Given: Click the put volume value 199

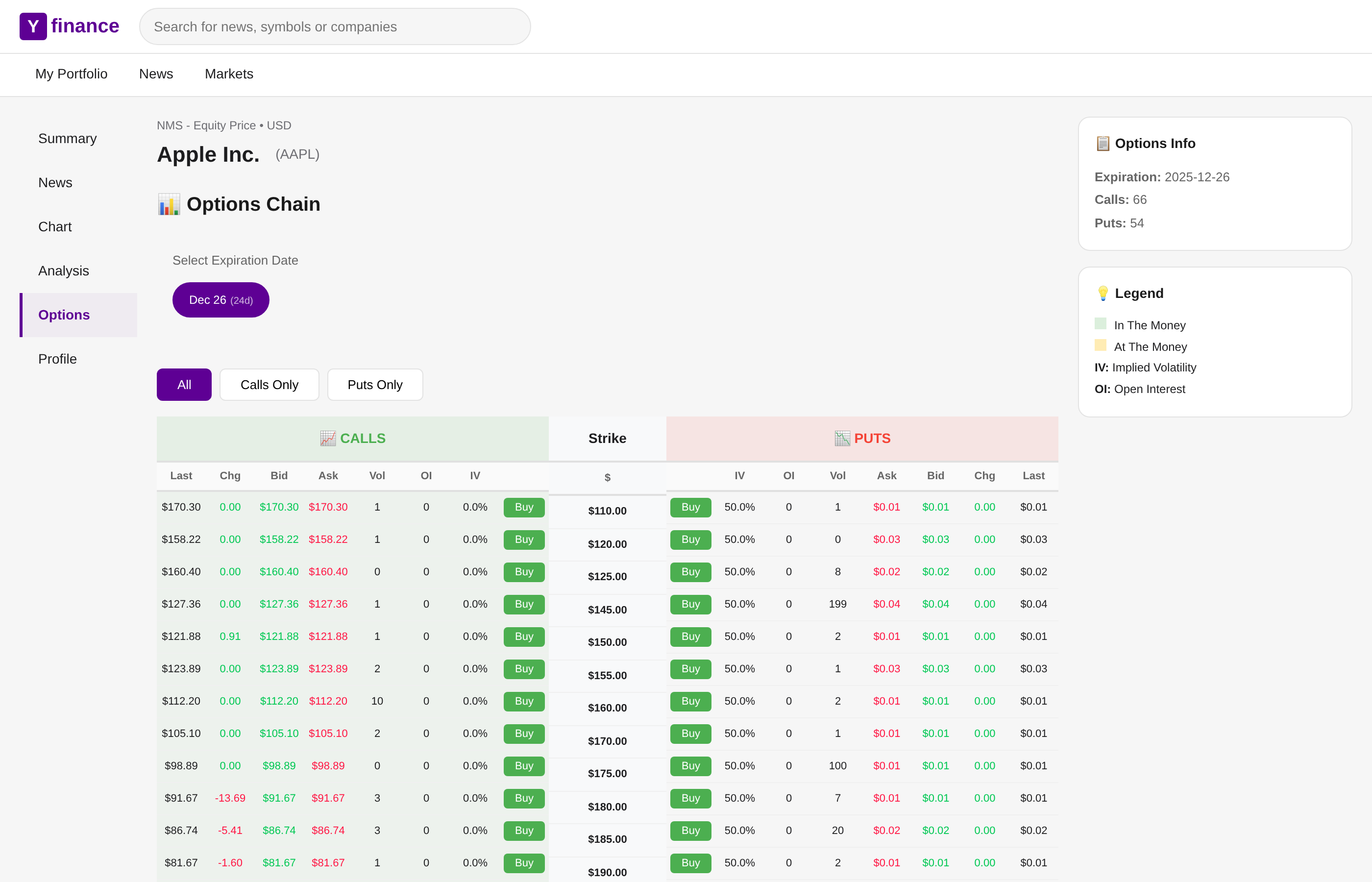Looking at the screenshot, I should click(837, 604).
